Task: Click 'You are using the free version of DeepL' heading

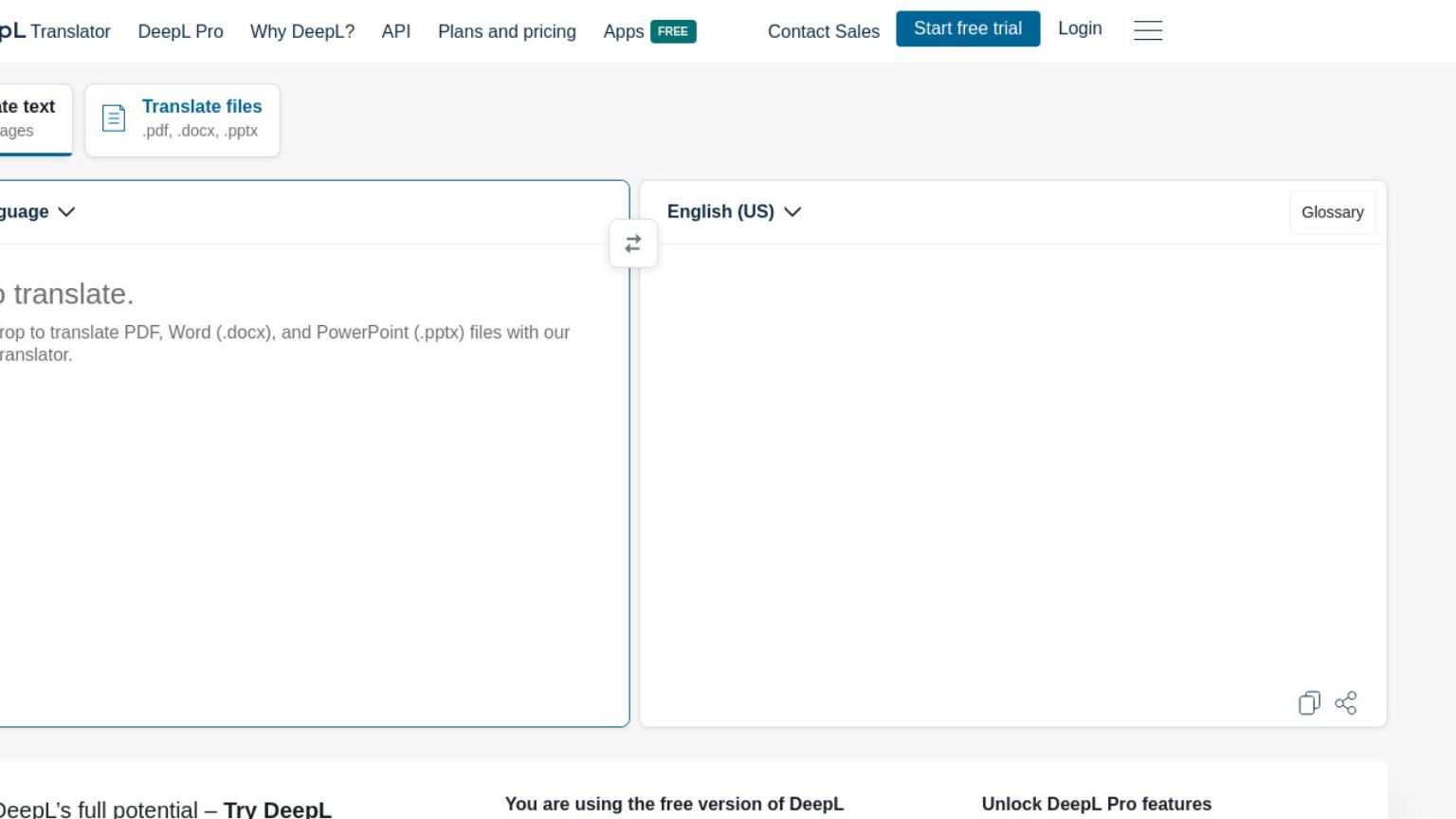Action: click(674, 804)
